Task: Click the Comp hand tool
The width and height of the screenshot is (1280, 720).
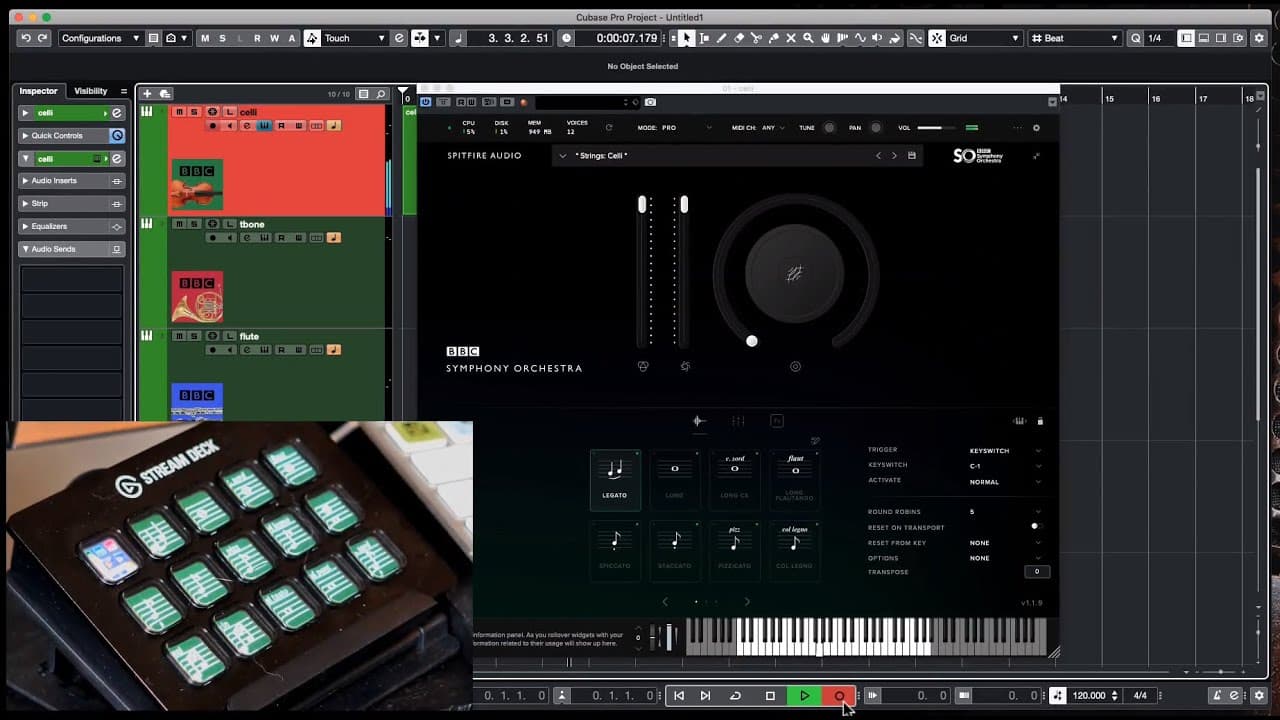Action: 826,38
